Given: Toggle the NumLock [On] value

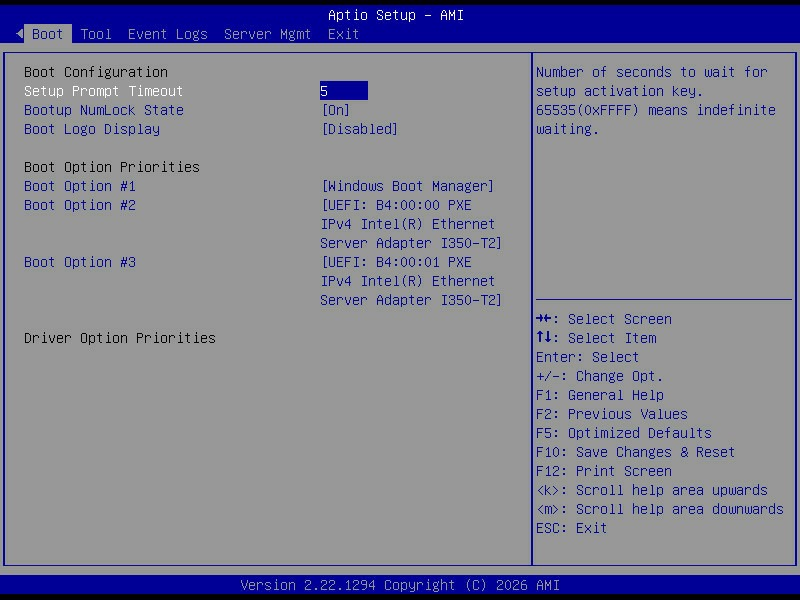Looking at the screenshot, I should [x=336, y=110].
